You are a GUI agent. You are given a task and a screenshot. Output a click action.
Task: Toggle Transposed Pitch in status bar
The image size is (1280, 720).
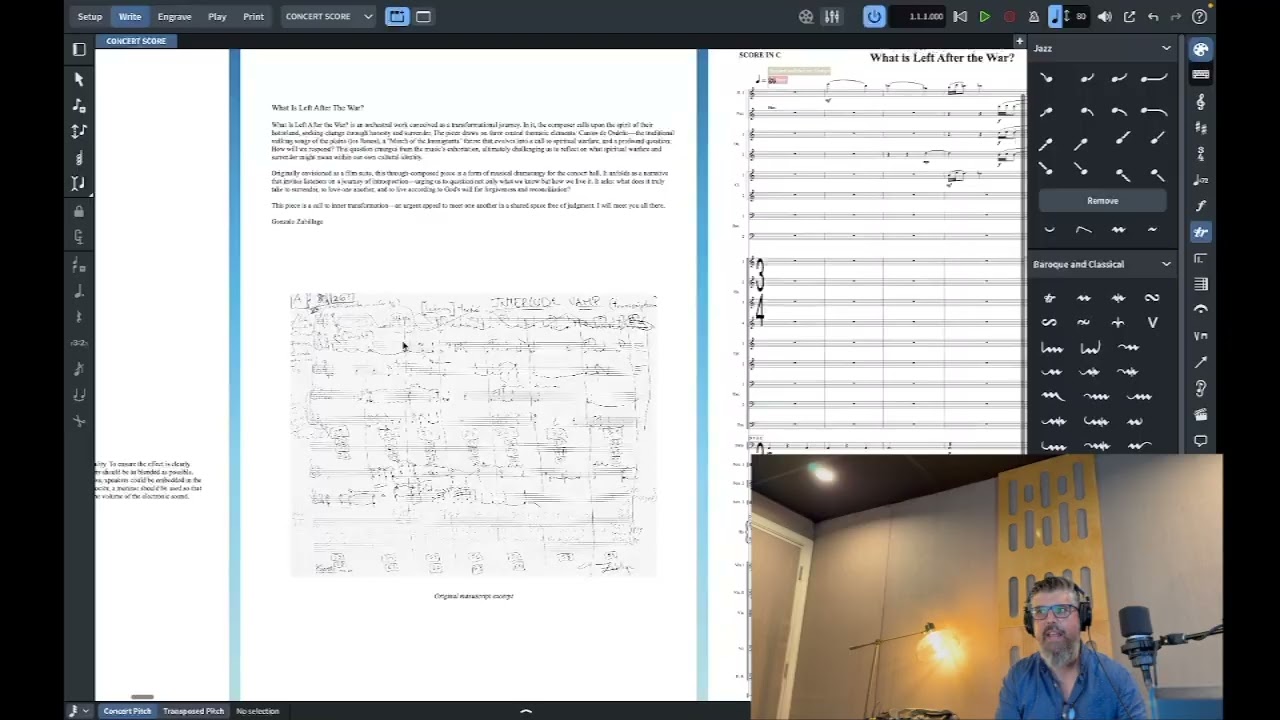point(194,711)
